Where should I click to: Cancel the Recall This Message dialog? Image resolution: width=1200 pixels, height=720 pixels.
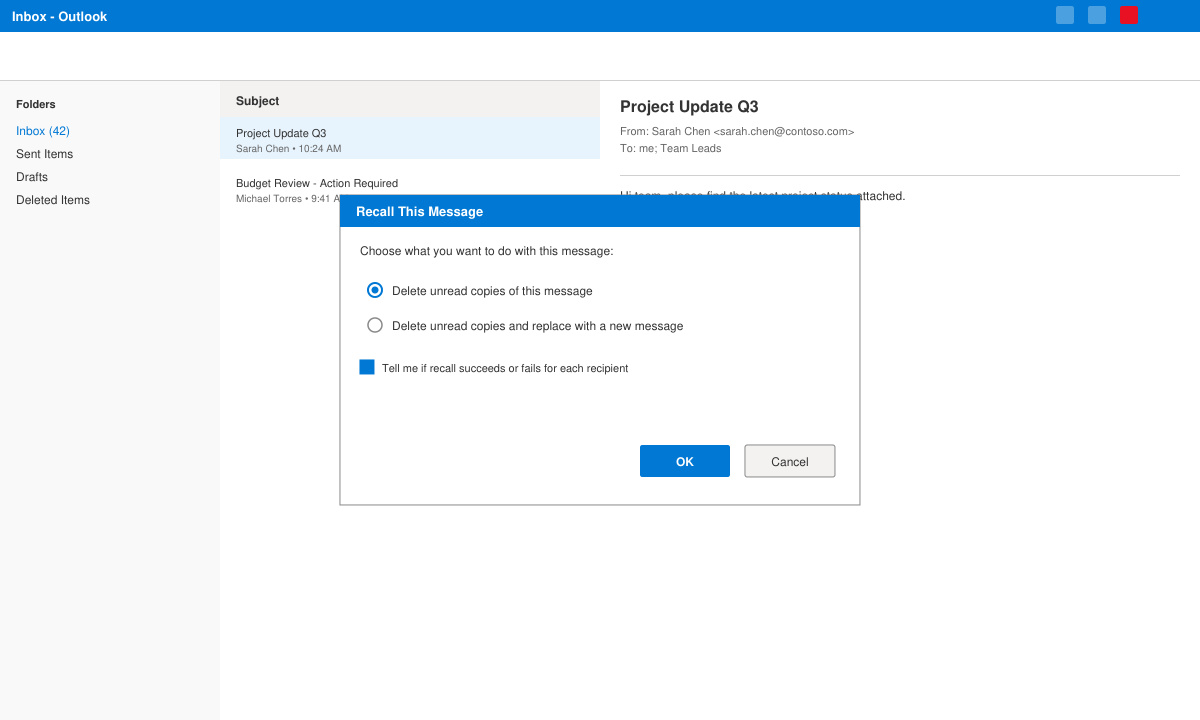tap(790, 461)
